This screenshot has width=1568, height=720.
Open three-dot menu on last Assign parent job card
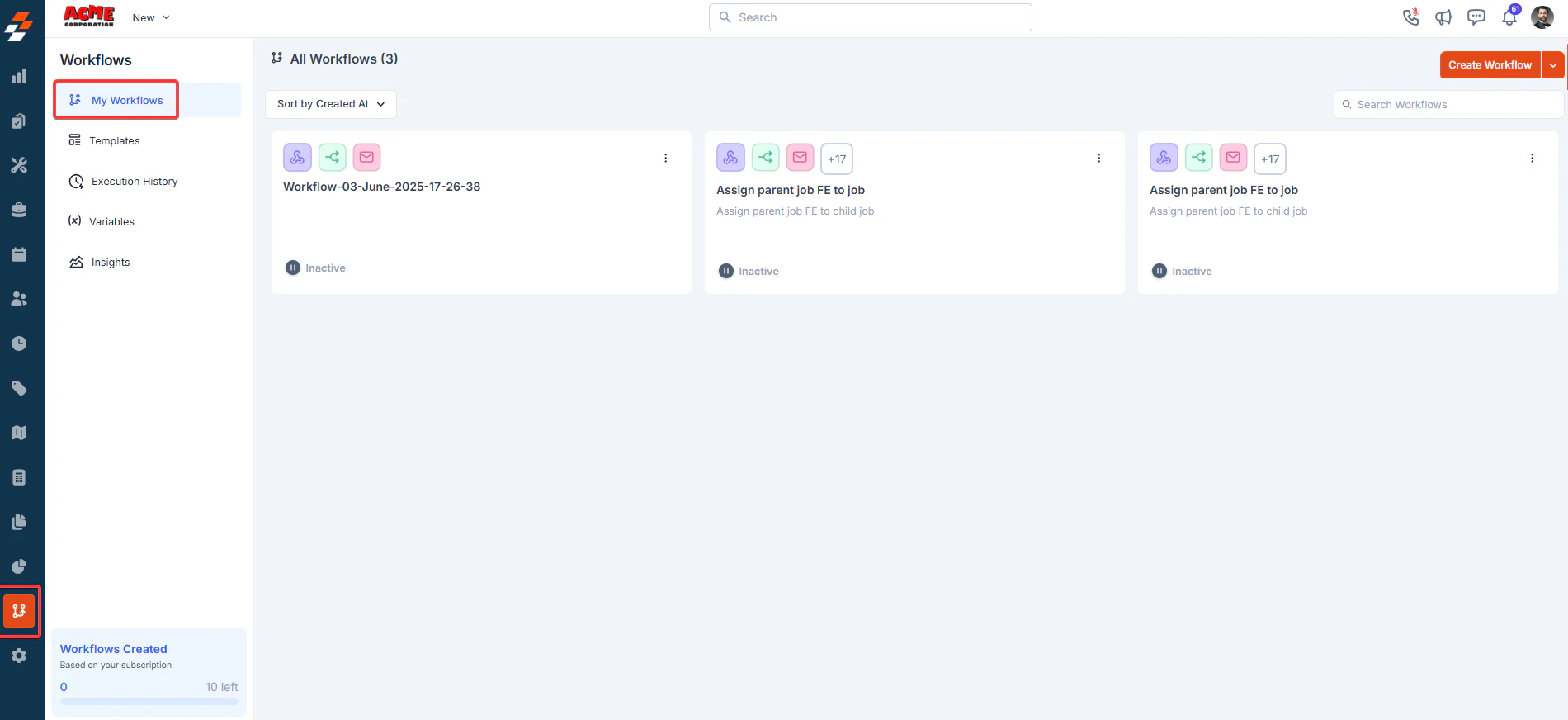(1533, 158)
